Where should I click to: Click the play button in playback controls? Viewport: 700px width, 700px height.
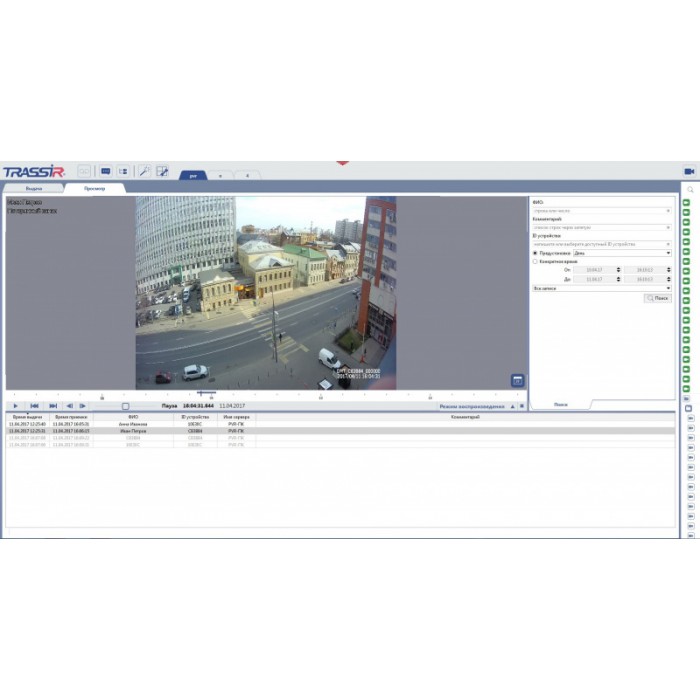click(15, 406)
